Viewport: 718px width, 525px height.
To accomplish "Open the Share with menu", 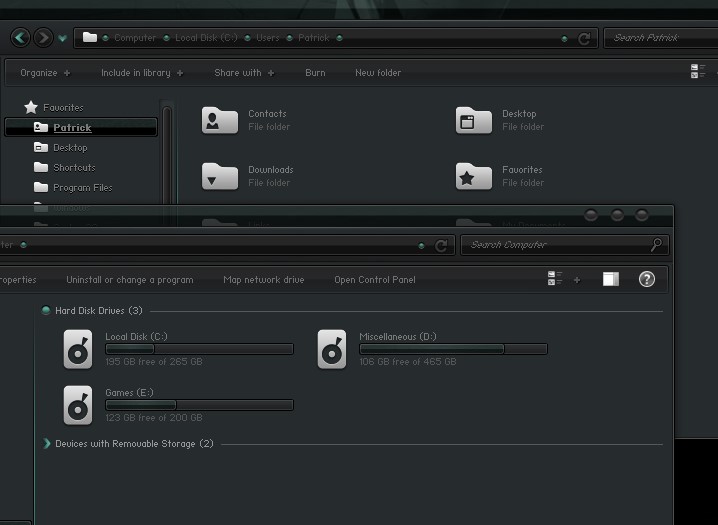I will [x=243, y=73].
